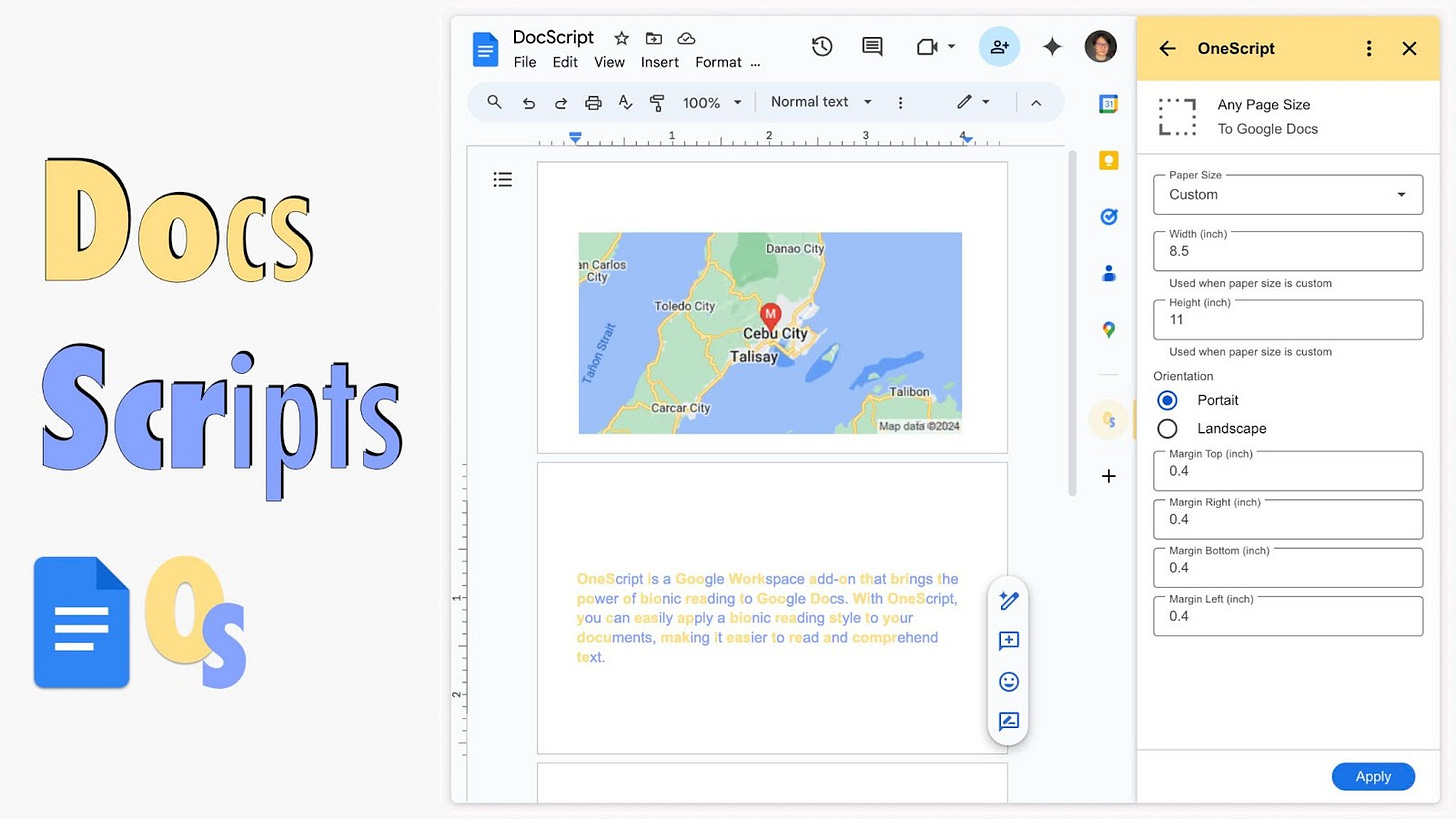Open the Format menu

tap(718, 62)
